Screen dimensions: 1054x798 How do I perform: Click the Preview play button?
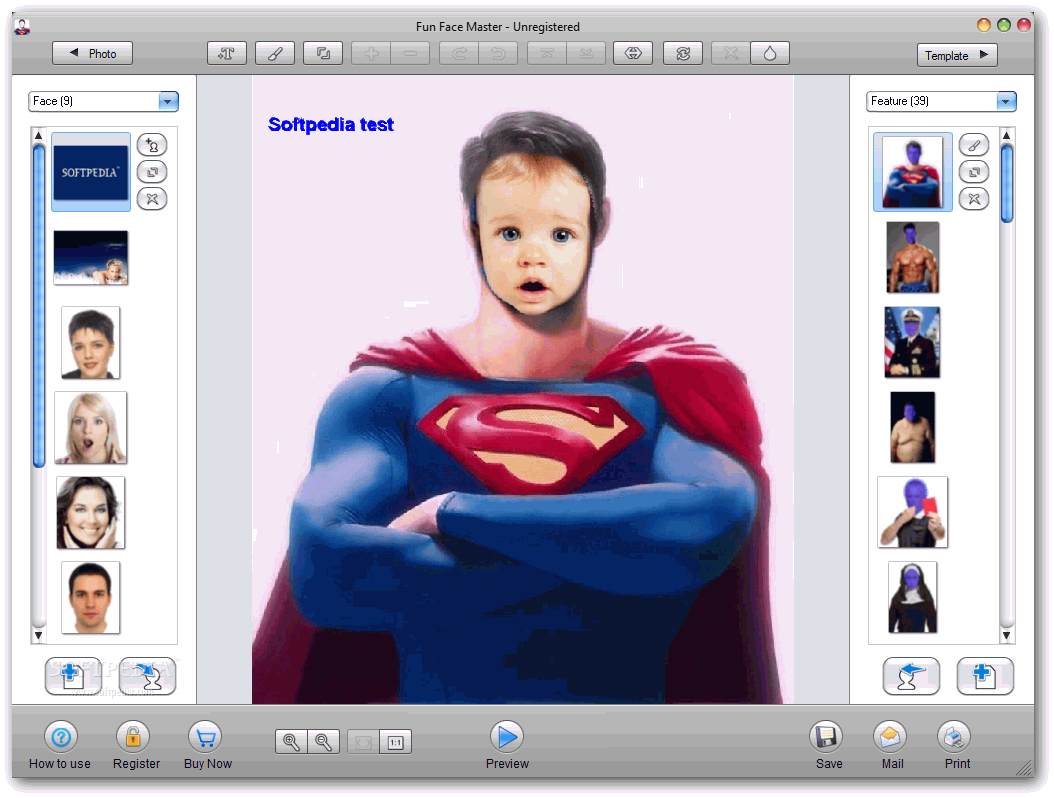click(x=507, y=746)
